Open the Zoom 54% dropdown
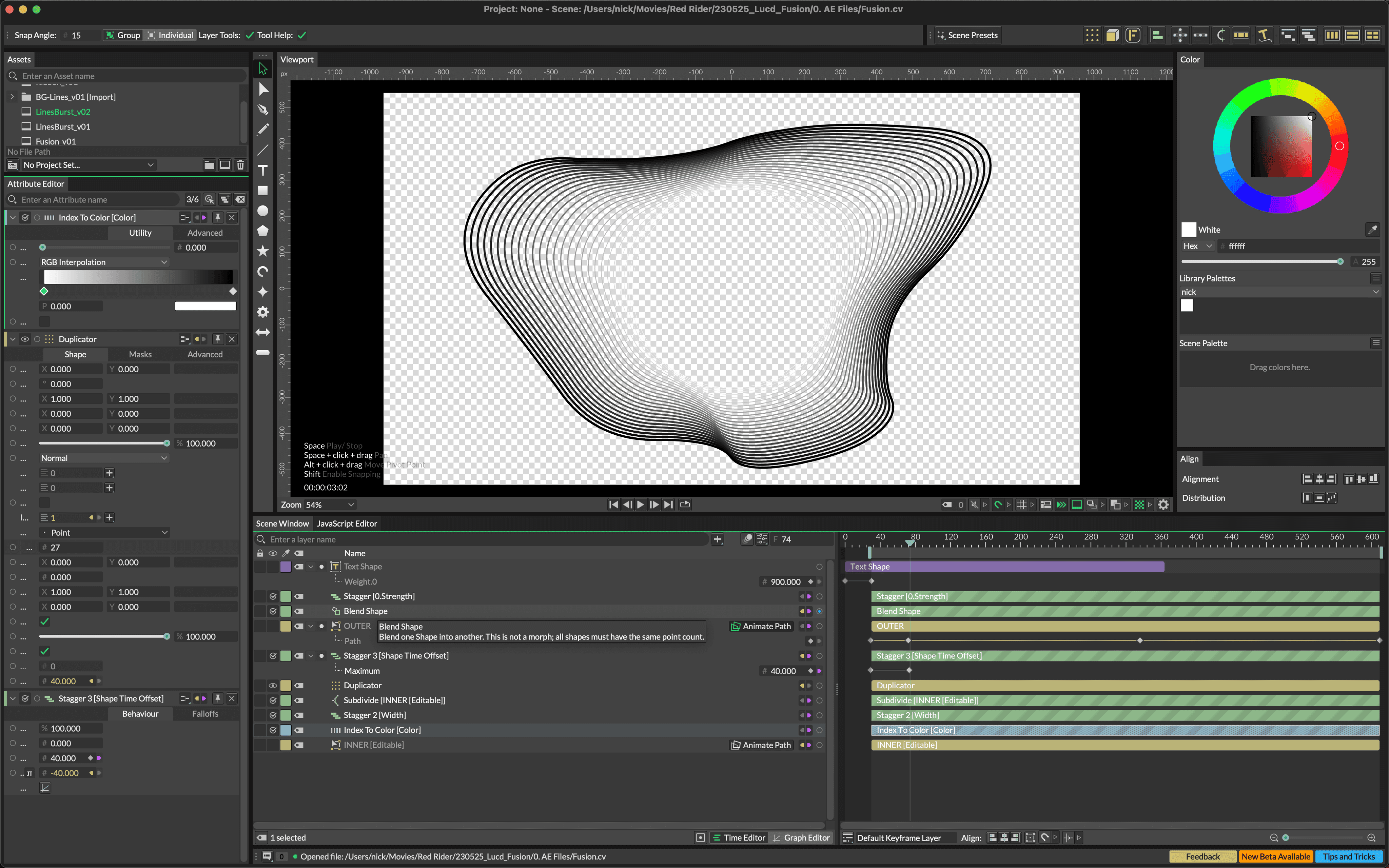Screen dimensions: 1389x868 [330, 505]
